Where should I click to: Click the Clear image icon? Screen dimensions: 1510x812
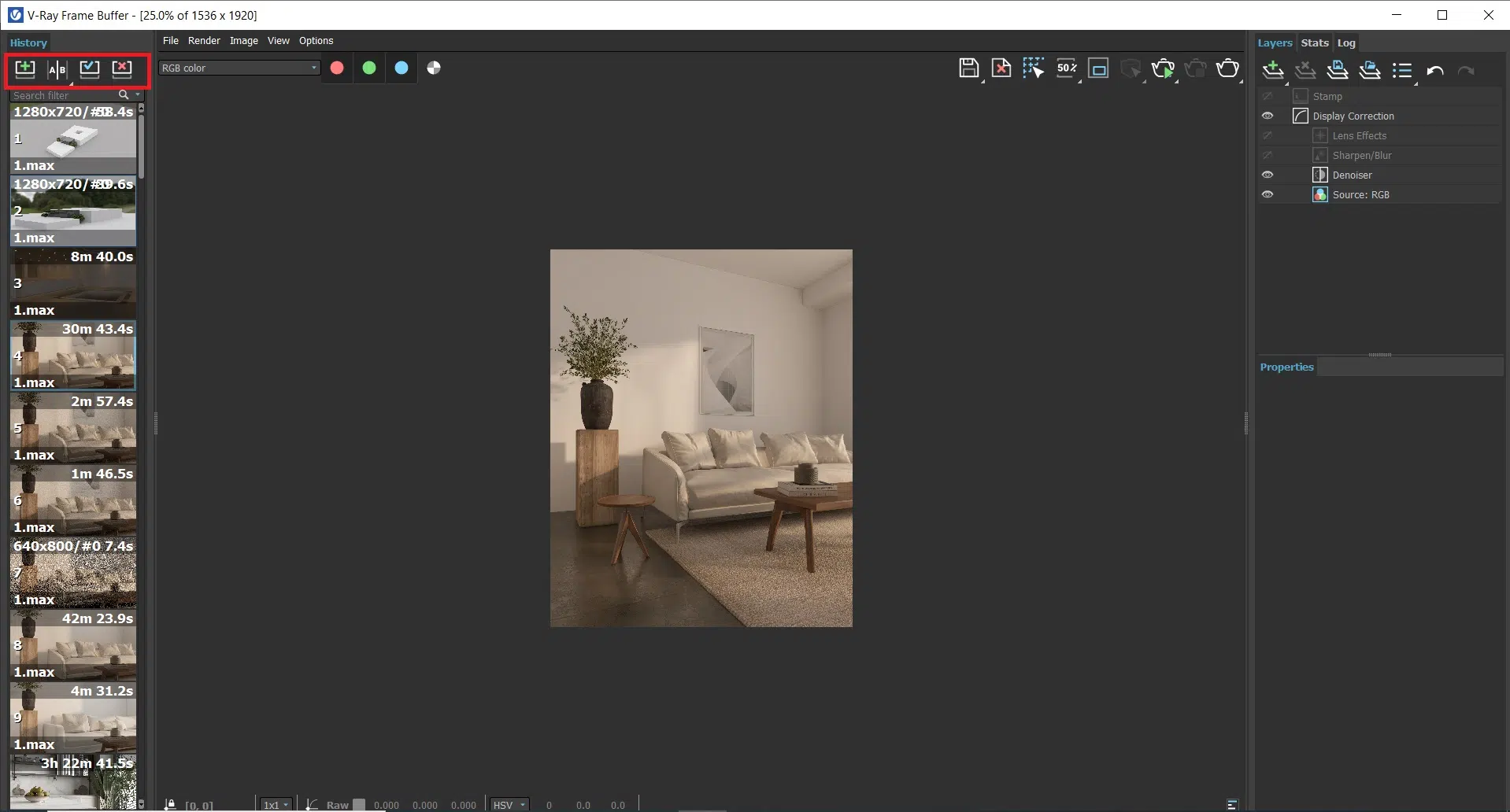coord(1001,68)
